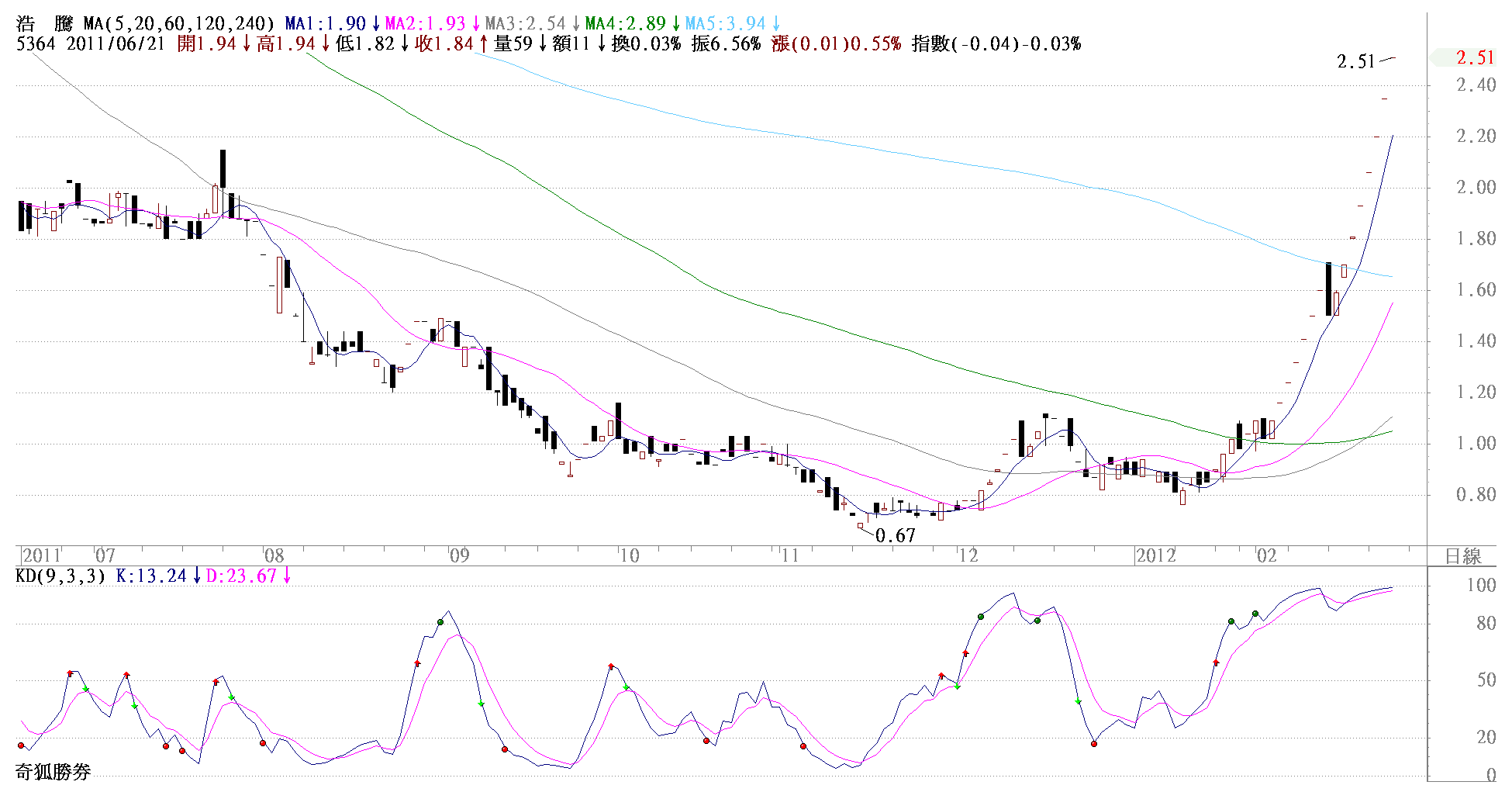
Task: Click the 0.67 lowest price annotation
Action: coord(895,536)
